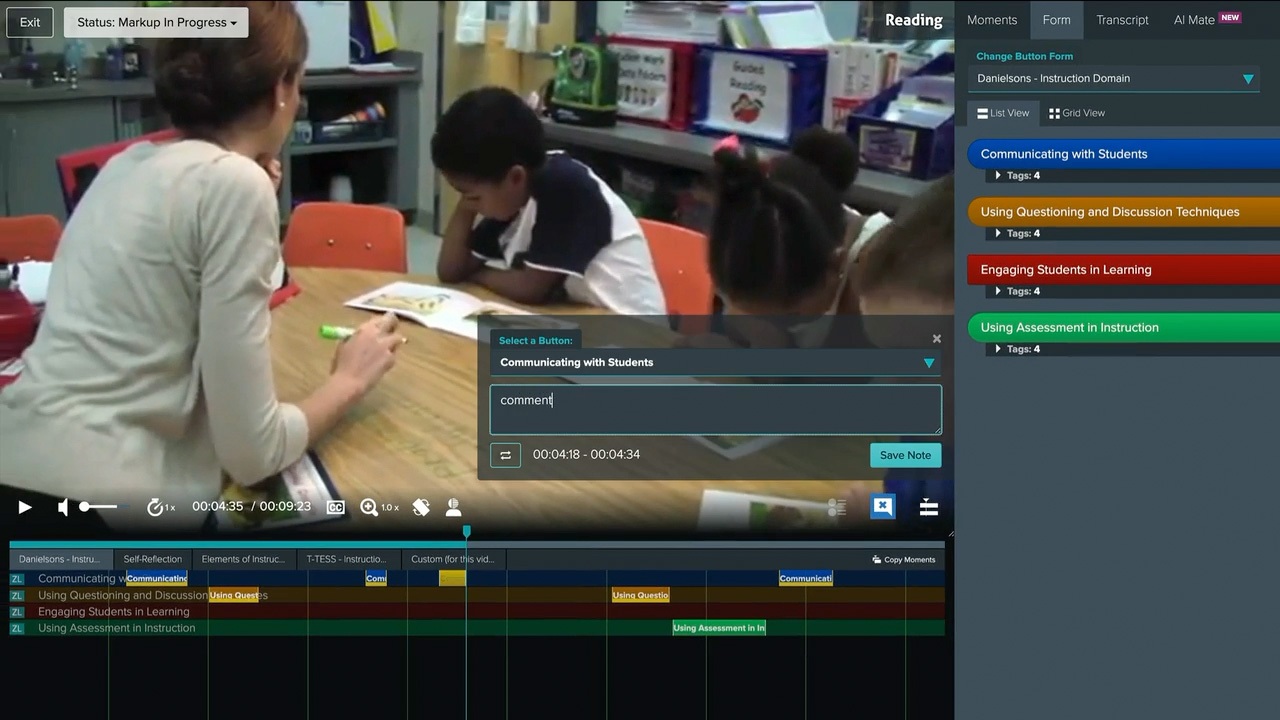The image size is (1280, 720).
Task: Open the Change Button Form dropdown
Action: click(x=1115, y=78)
